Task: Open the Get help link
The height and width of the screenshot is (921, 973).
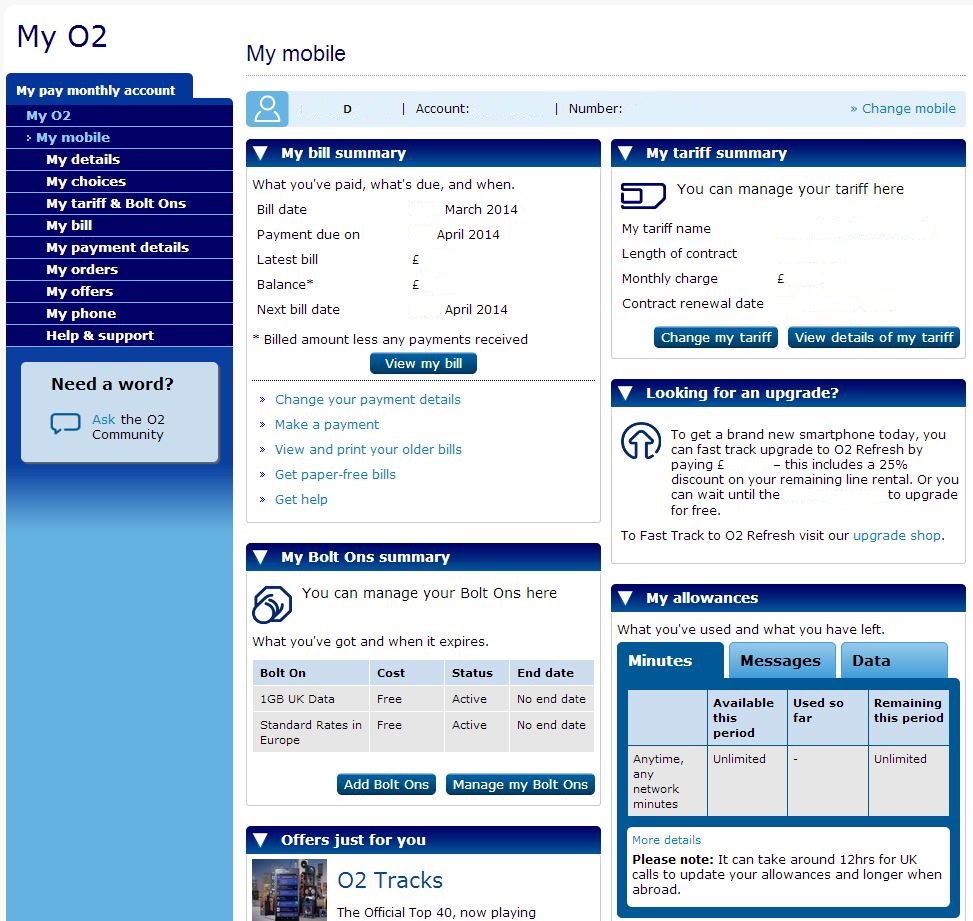Action: tap(301, 500)
